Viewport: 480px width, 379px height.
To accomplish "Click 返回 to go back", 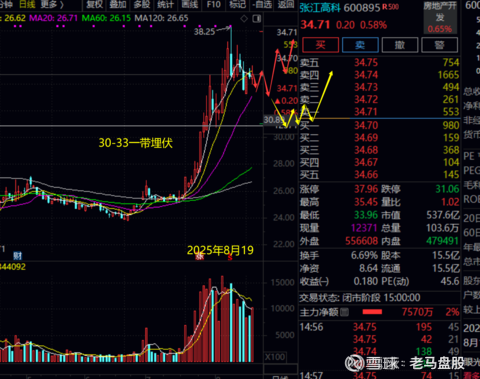I will point(286,4).
